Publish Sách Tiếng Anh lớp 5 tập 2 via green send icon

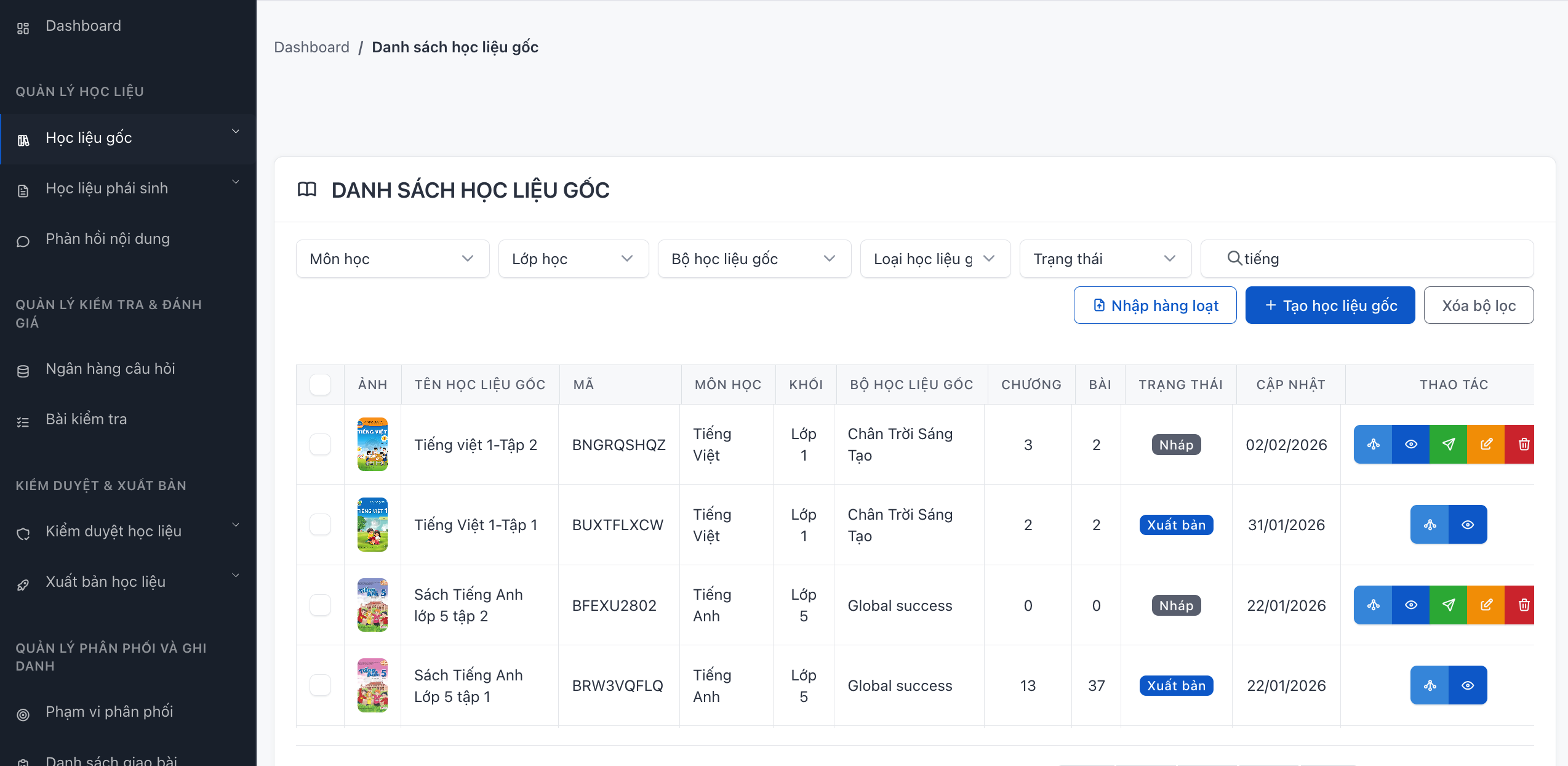pos(1449,605)
